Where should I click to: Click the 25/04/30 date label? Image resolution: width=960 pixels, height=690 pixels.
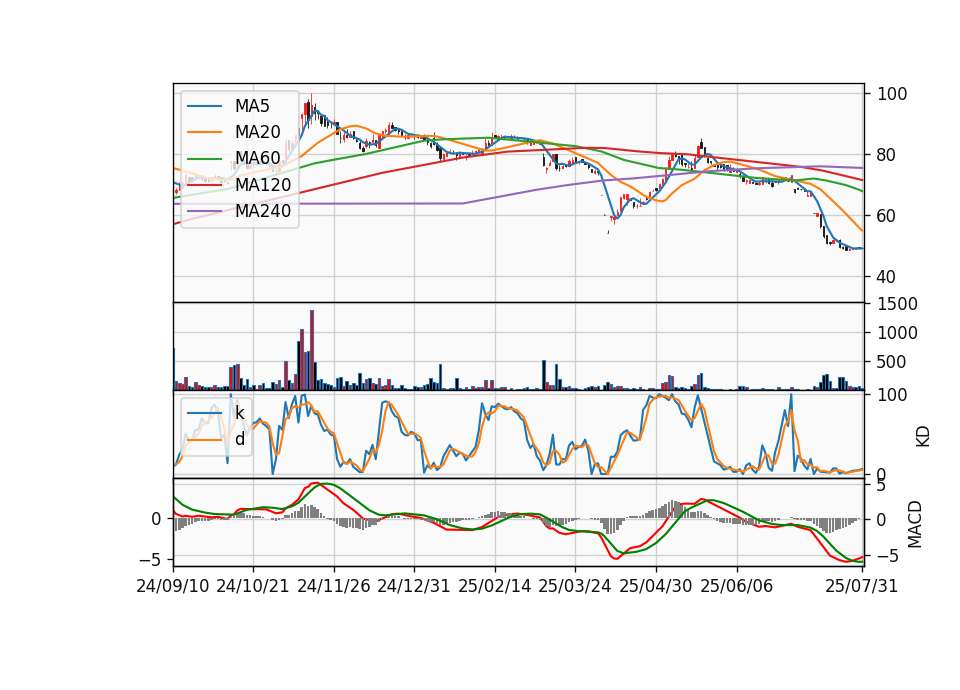[x=656, y=586]
